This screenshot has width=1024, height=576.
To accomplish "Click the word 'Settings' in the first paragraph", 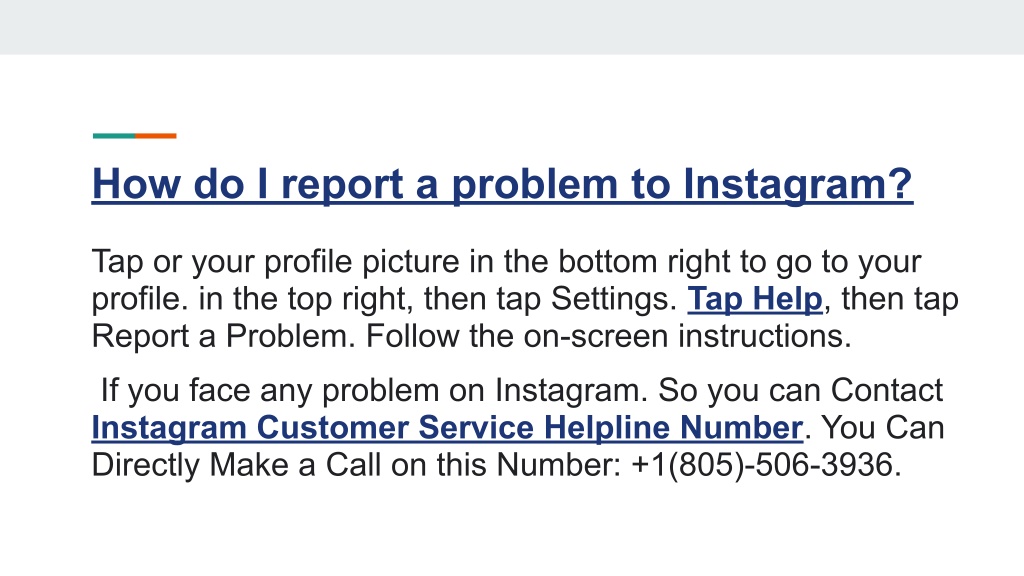I will tap(613, 299).
